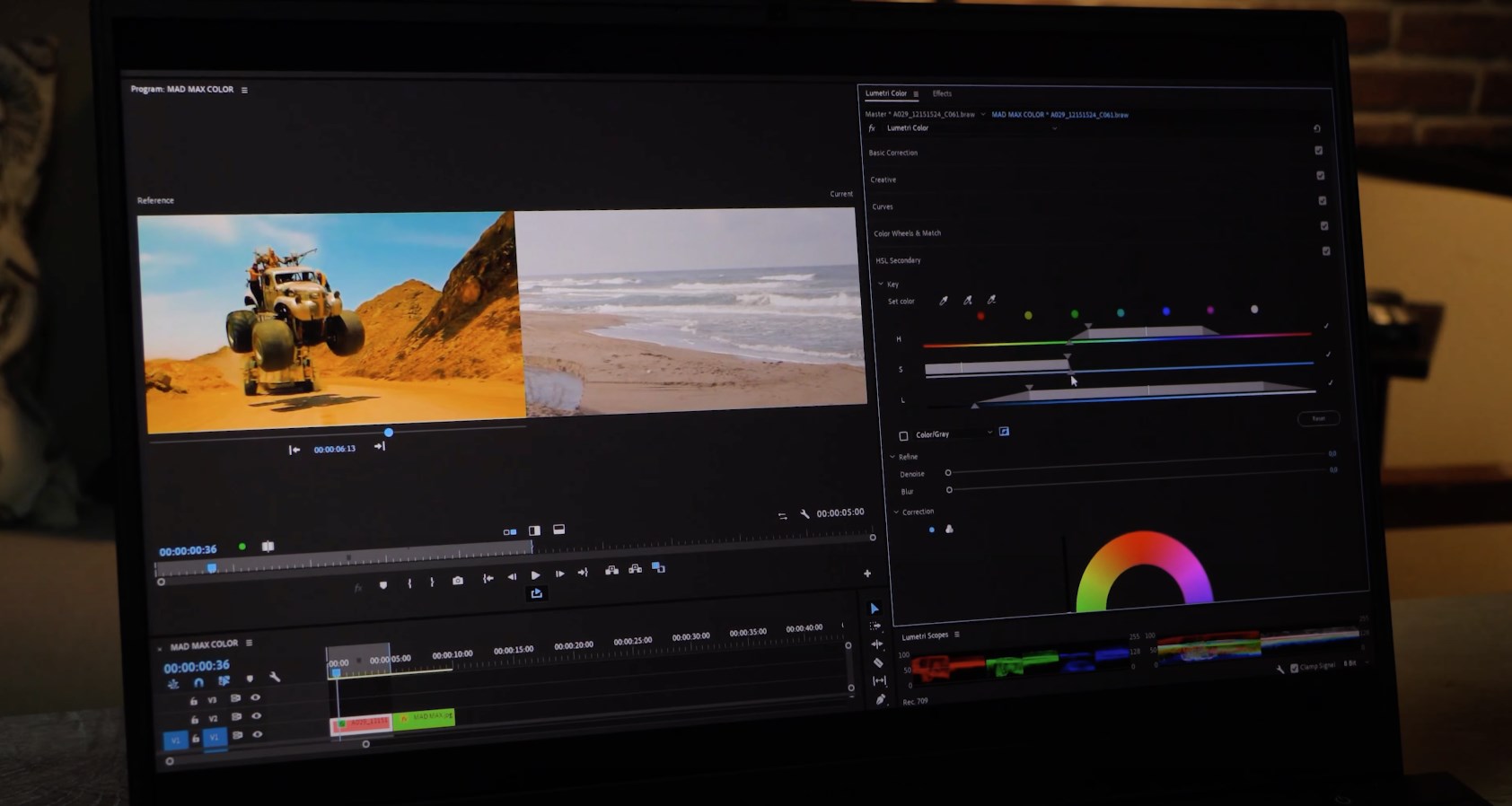Toggle Creative section checkbox

tap(1321, 176)
